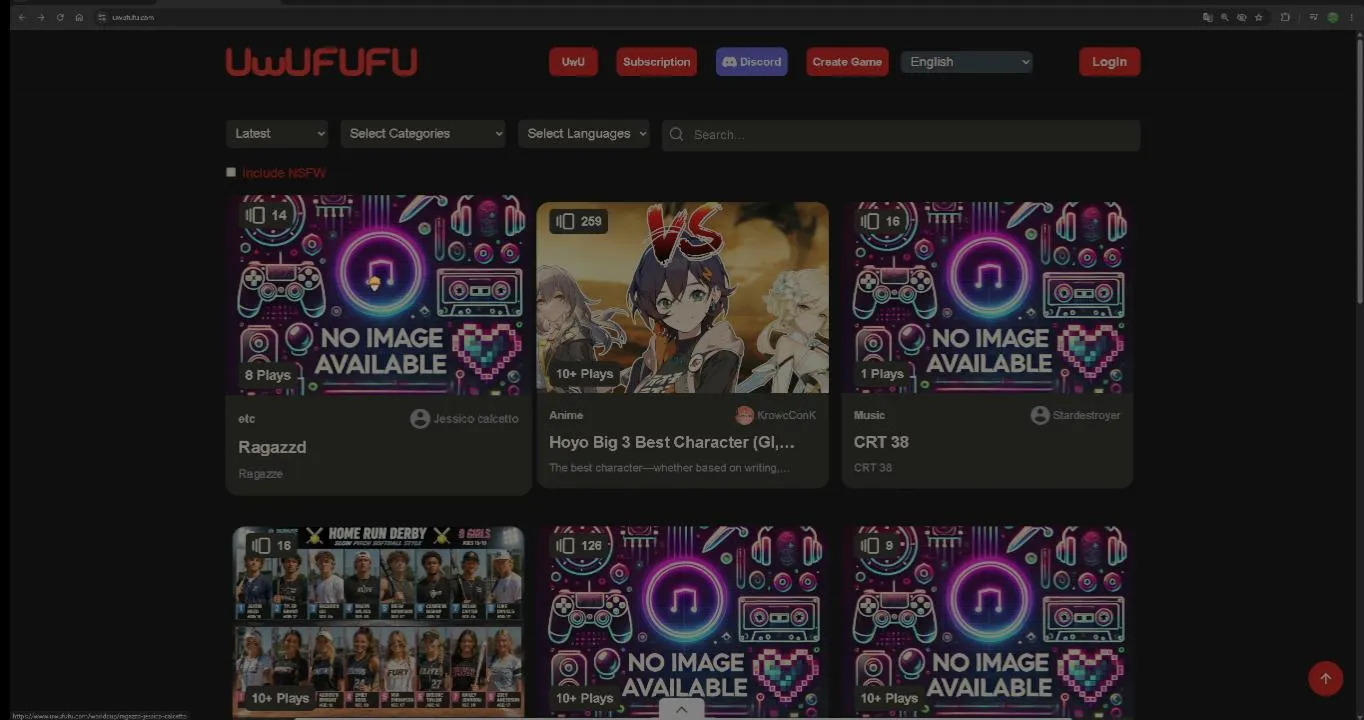
Task: Open the Hoyo Big 3 VS thumbnail
Action: [x=683, y=298]
